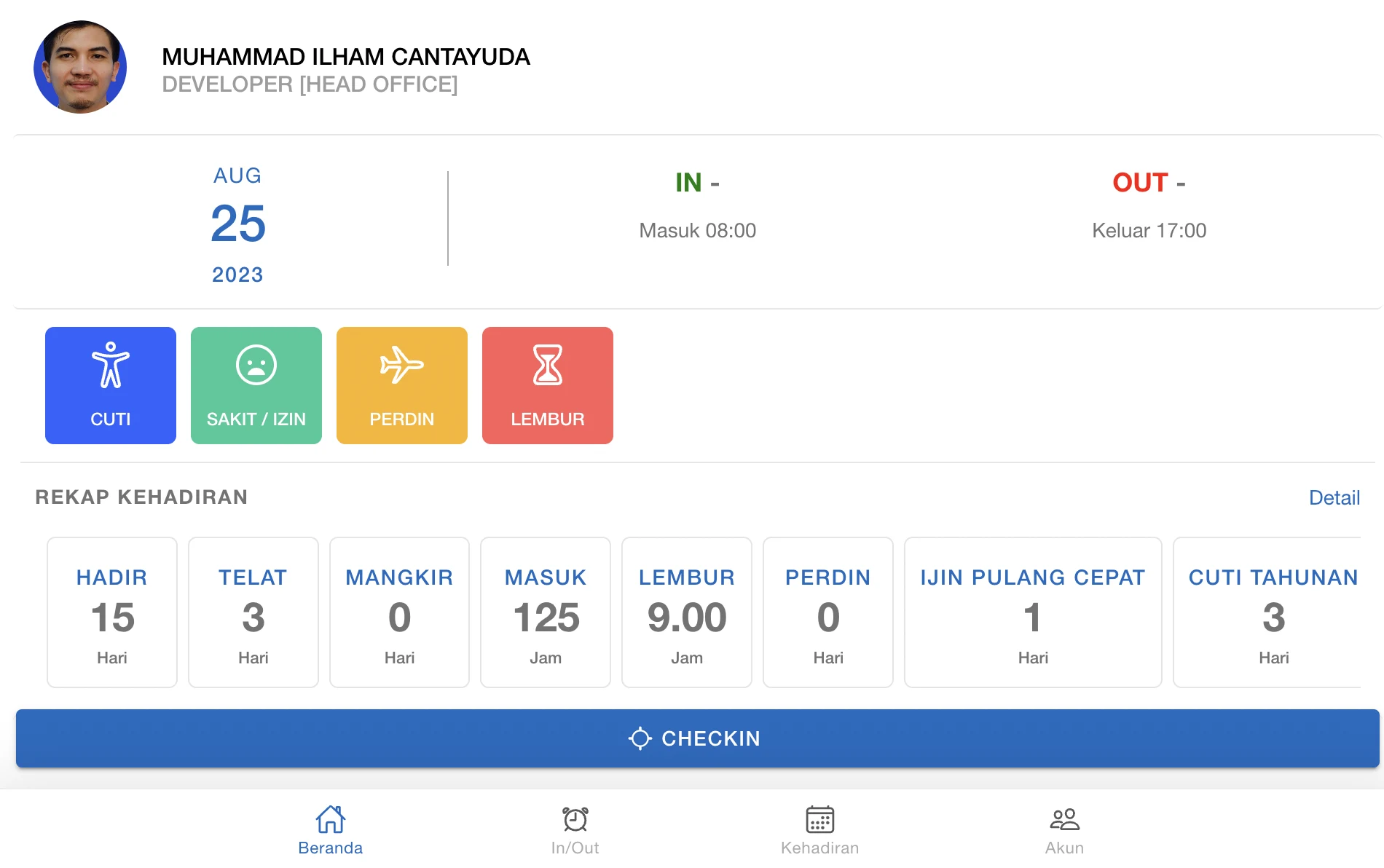Click the red OUT - status

click(x=1149, y=182)
